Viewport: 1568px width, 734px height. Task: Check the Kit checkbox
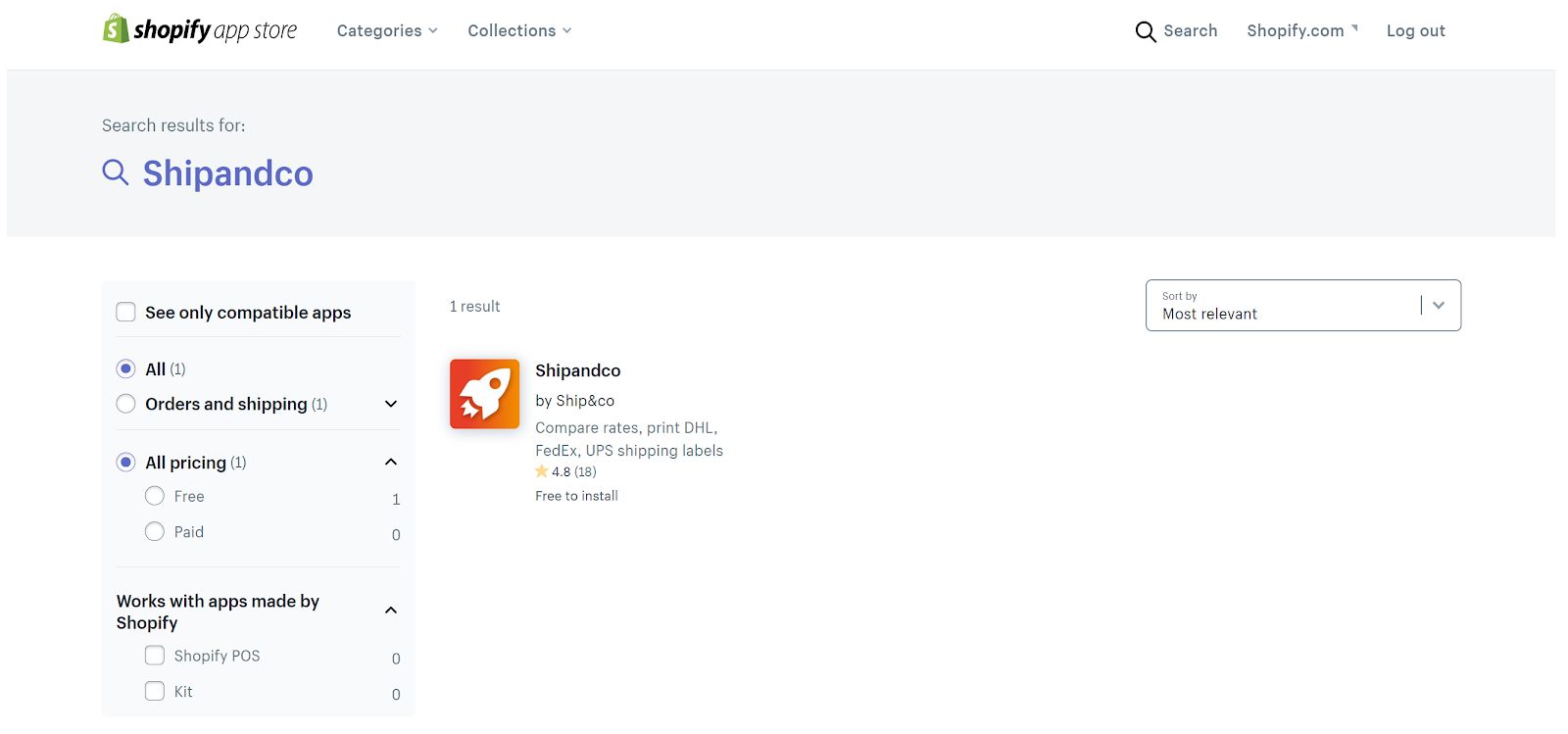point(155,691)
